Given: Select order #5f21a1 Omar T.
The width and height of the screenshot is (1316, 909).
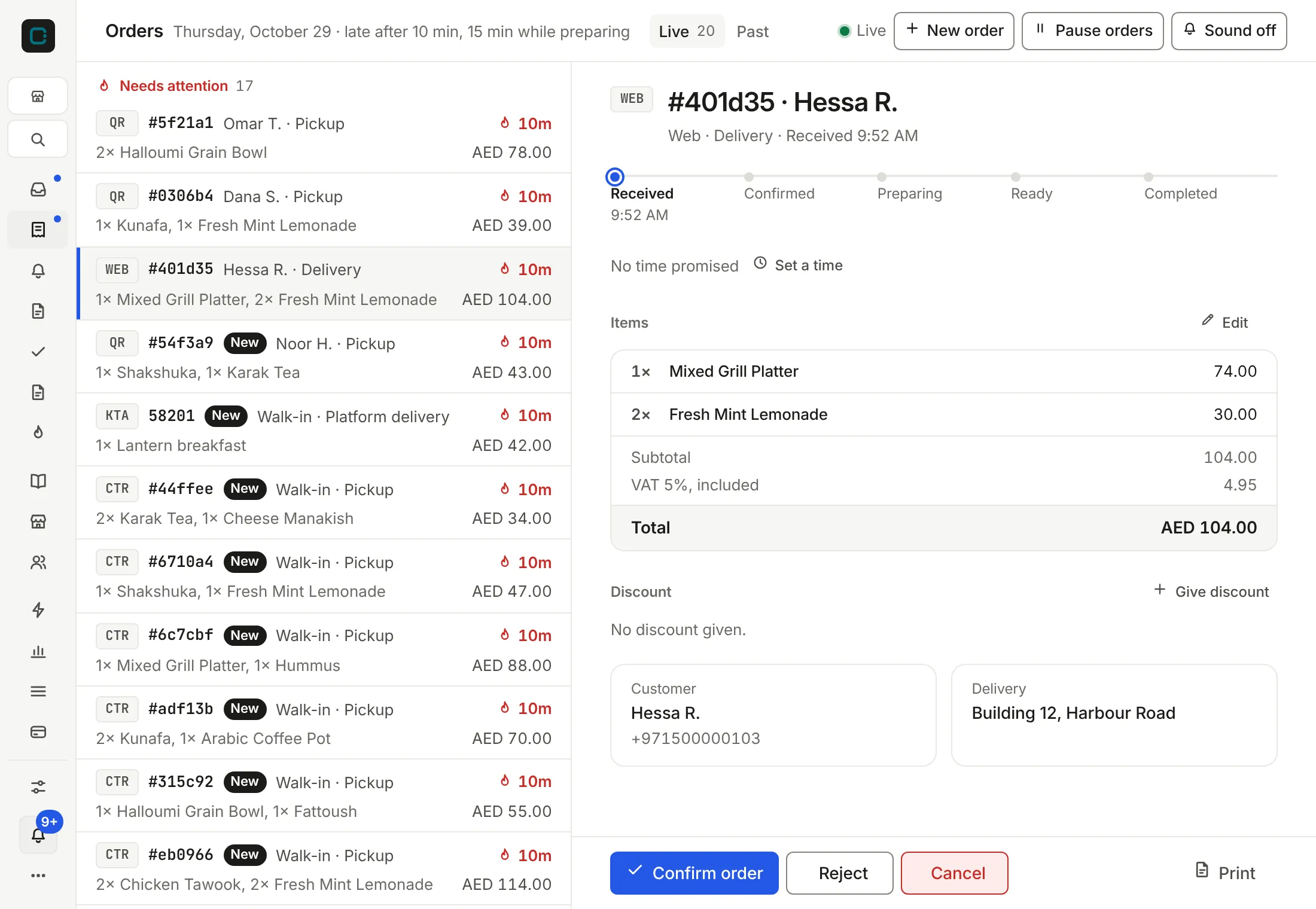Looking at the screenshot, I should coord(324,137).
